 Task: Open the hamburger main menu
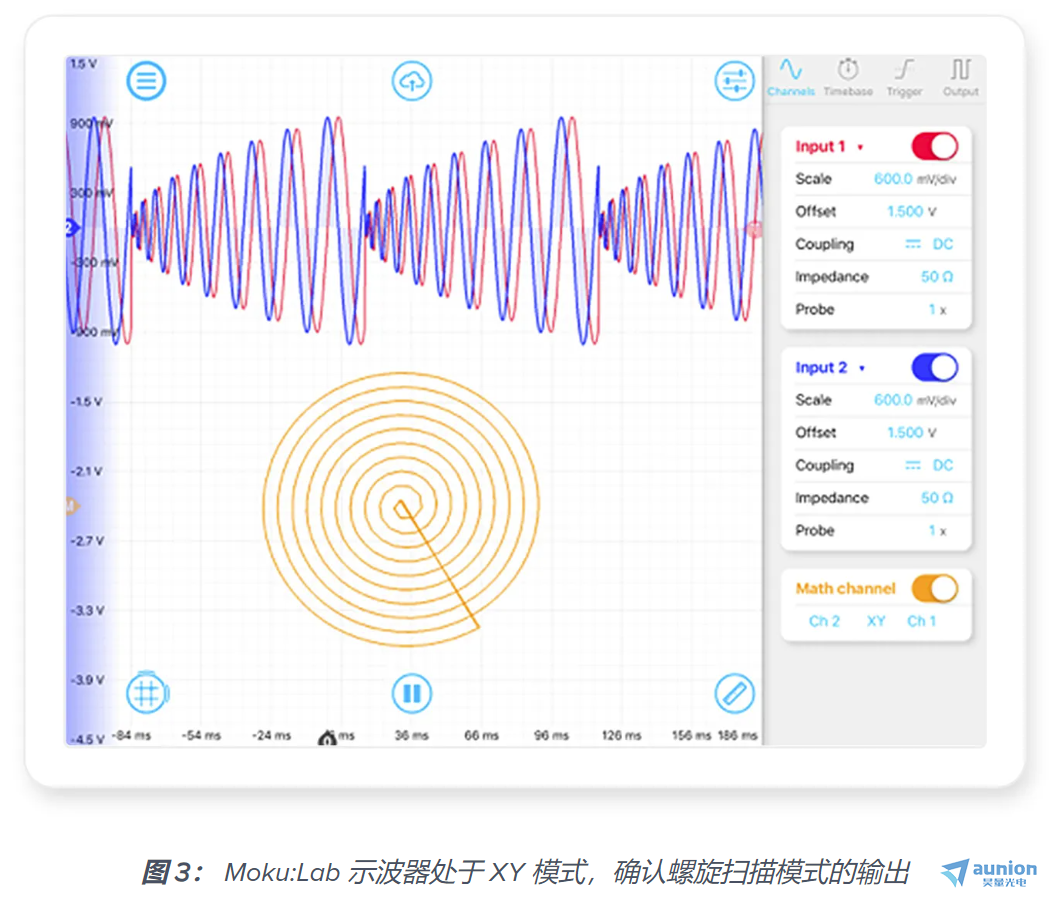pyautogui.click(x=146, y=81)
